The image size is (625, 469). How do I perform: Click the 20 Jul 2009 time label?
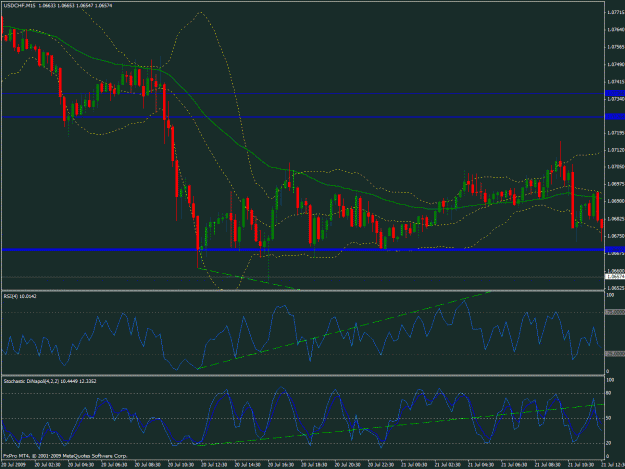14,465
